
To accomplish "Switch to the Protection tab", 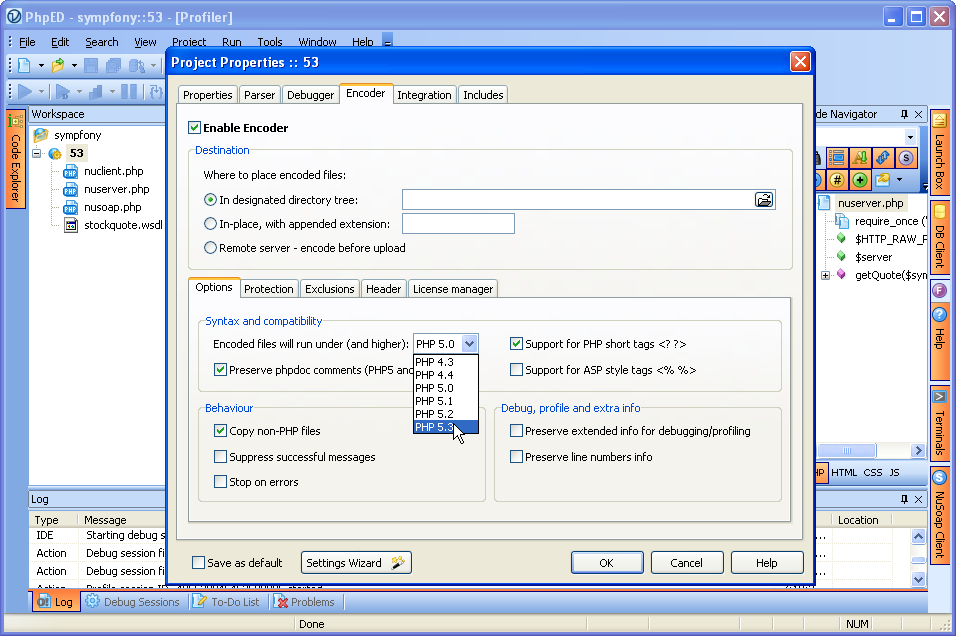I will coord(269,289).
